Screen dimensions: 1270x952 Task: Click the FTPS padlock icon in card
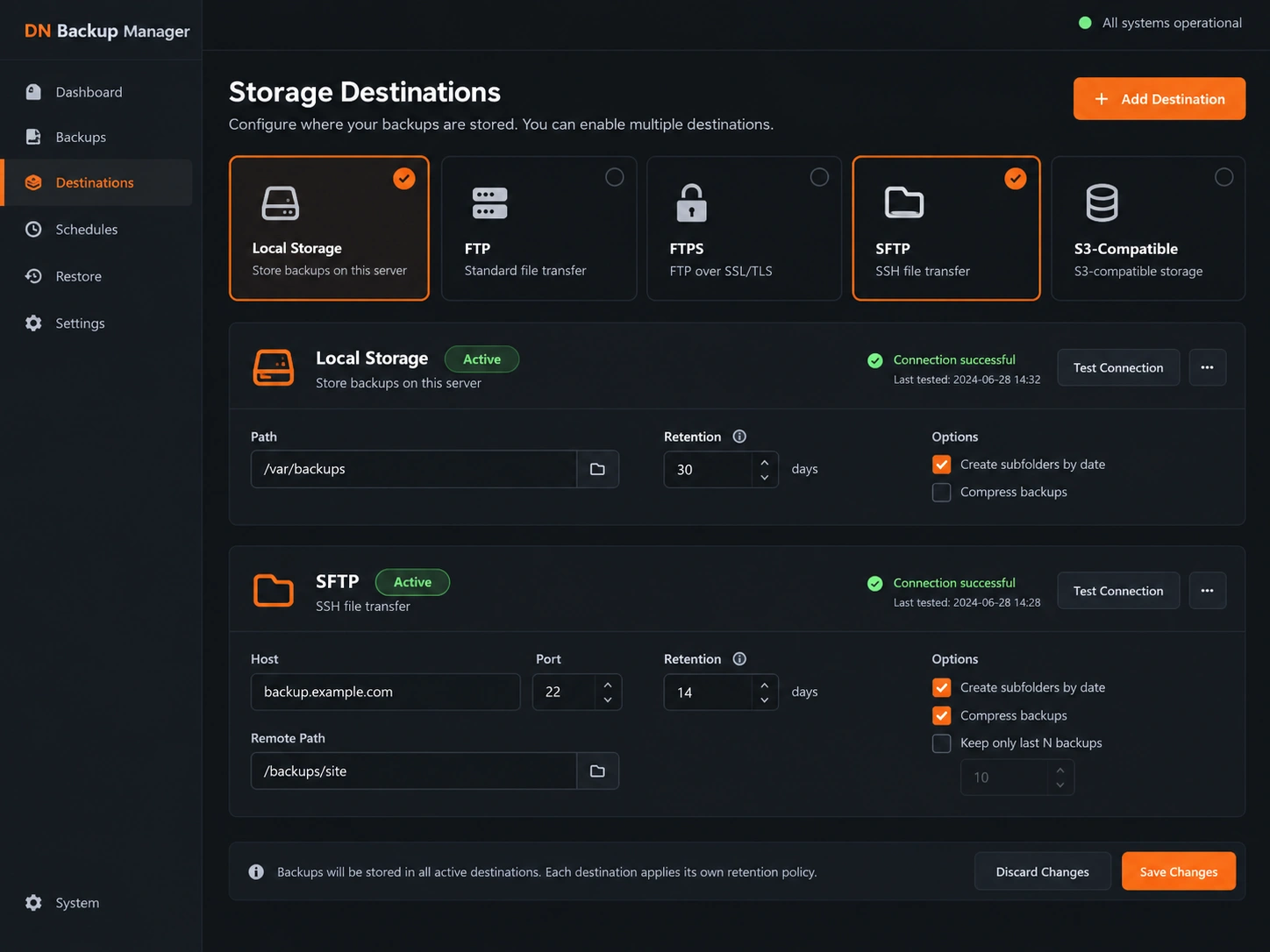pos(691,202)
